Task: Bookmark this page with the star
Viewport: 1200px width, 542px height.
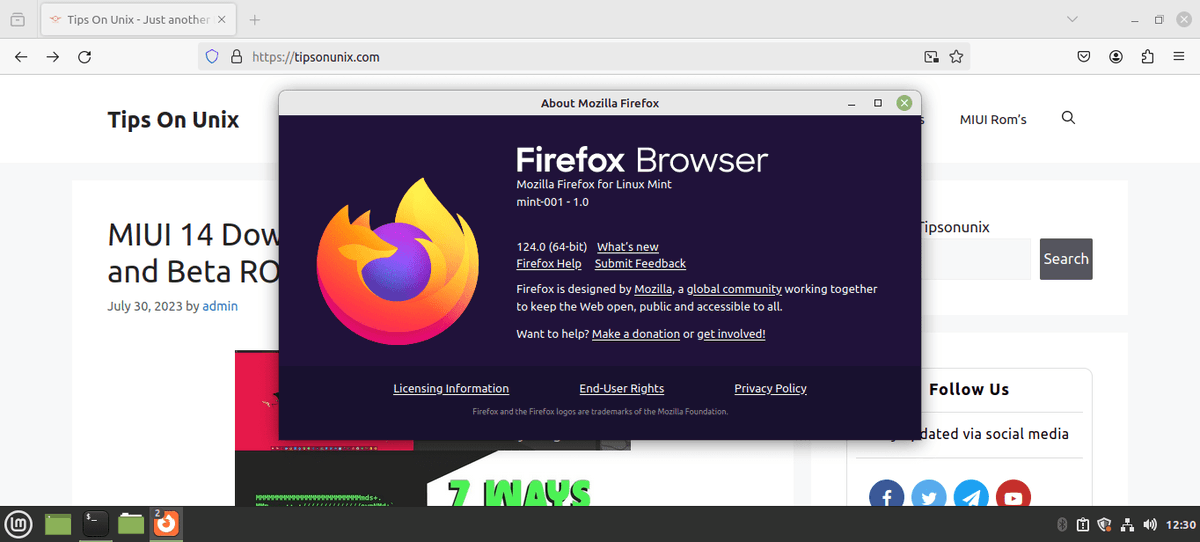Action: (956, 57)
